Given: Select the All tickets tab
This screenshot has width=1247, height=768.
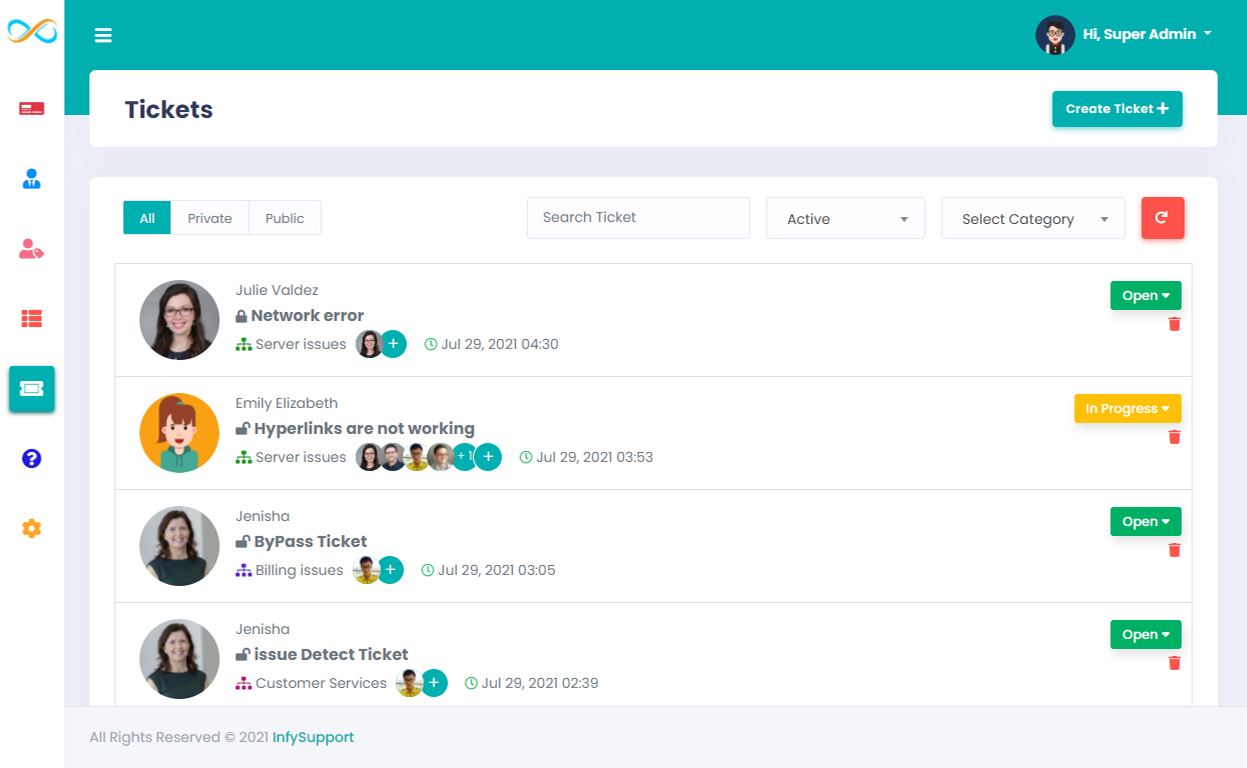Looking at the screenshot, I should (146, 217).
